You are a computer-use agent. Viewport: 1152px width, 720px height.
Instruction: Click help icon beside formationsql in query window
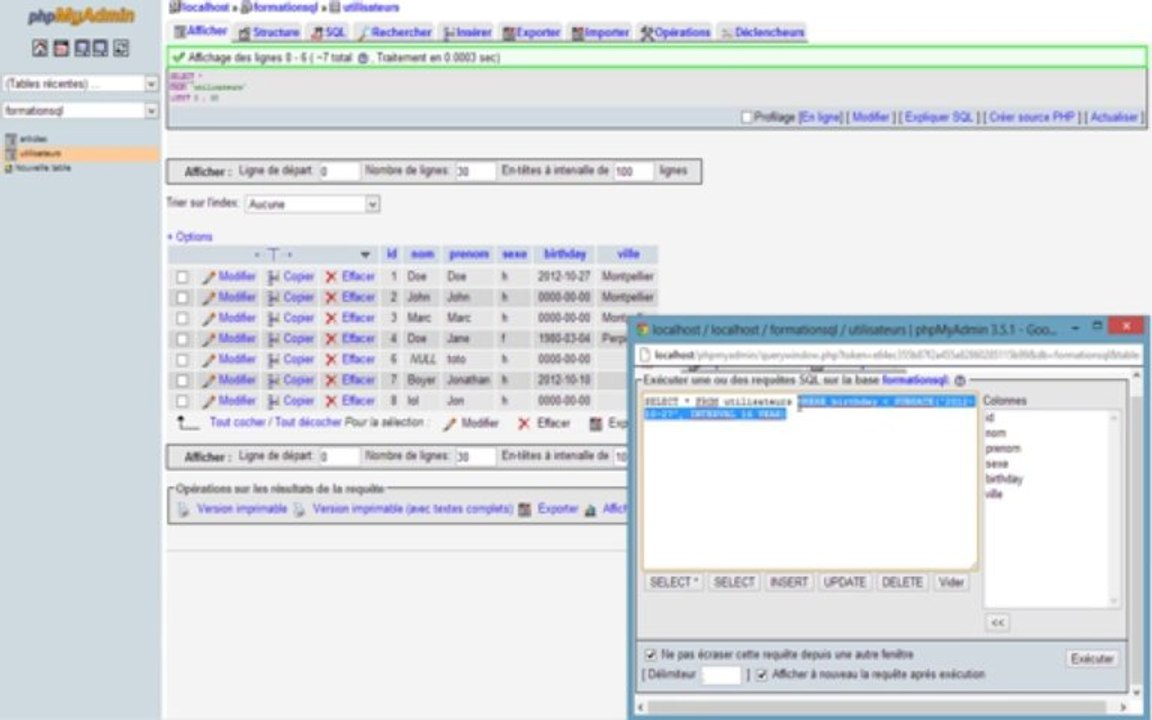click(960, 381)
